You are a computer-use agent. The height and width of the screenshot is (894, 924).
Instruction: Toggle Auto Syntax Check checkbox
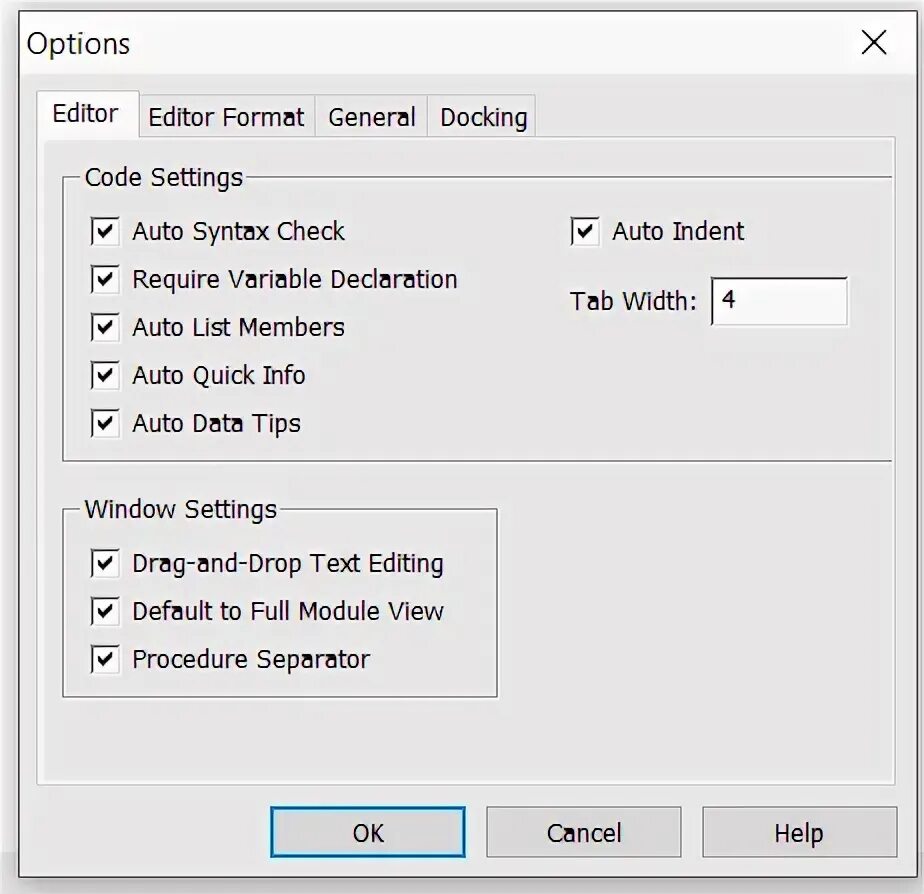coord(105,231)
